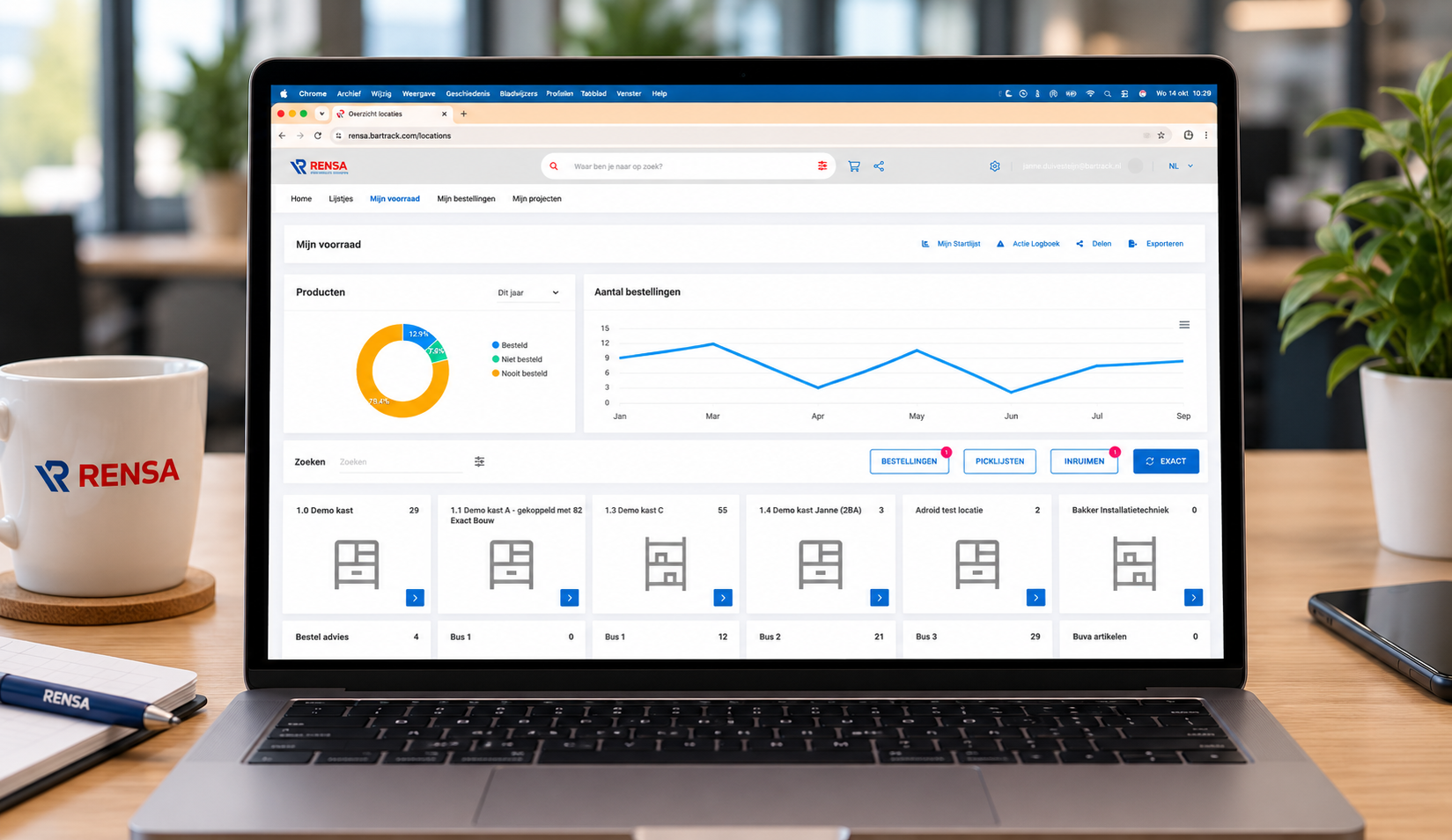Toggle Nooit besteld legend item
The height and width of the screenshot is (840, 1452).
[520, 373]
